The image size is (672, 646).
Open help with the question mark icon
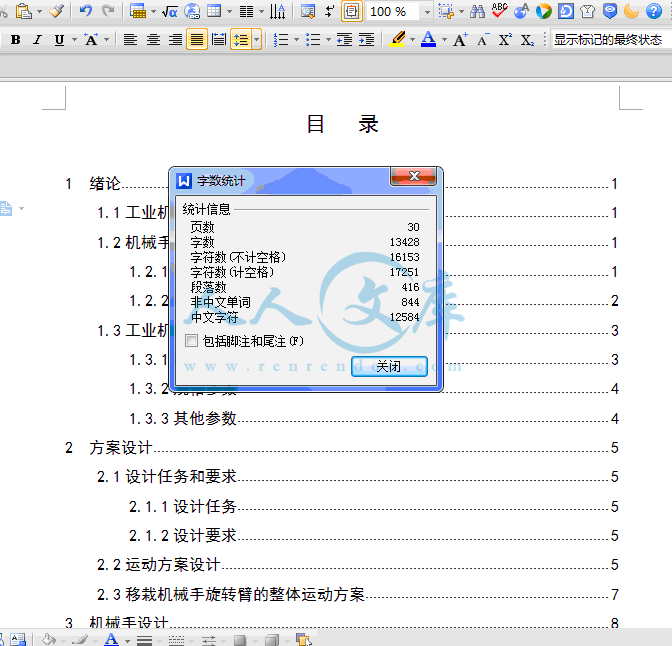[x=654, y=11]
